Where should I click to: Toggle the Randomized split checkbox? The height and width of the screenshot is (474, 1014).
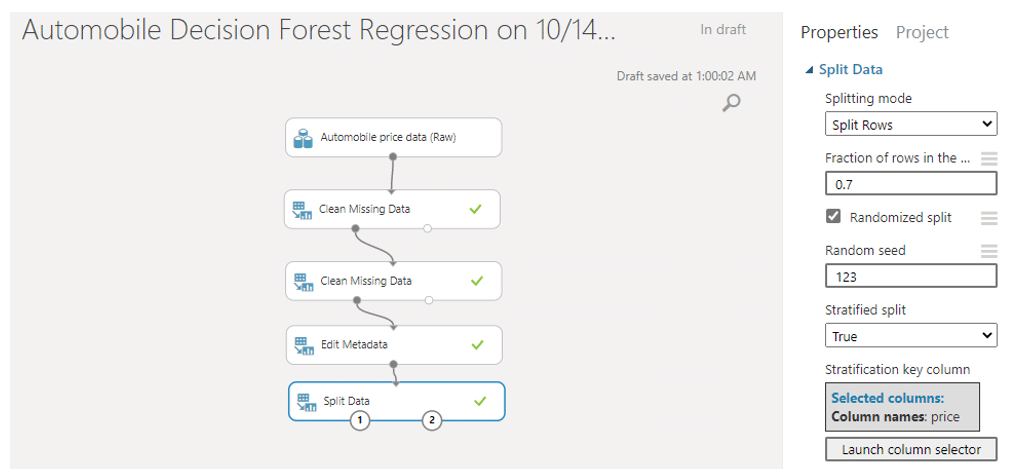click(x=834, y=217)
